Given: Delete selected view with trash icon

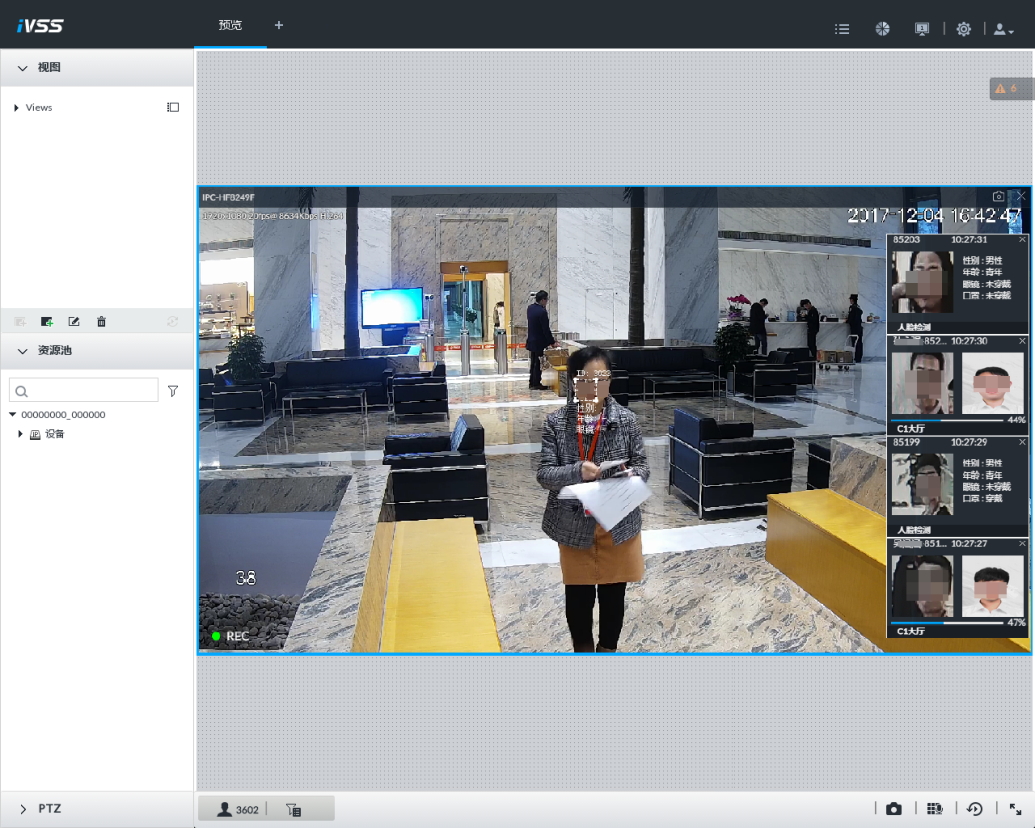Looking at the screenshot, I should click(101, 321).
